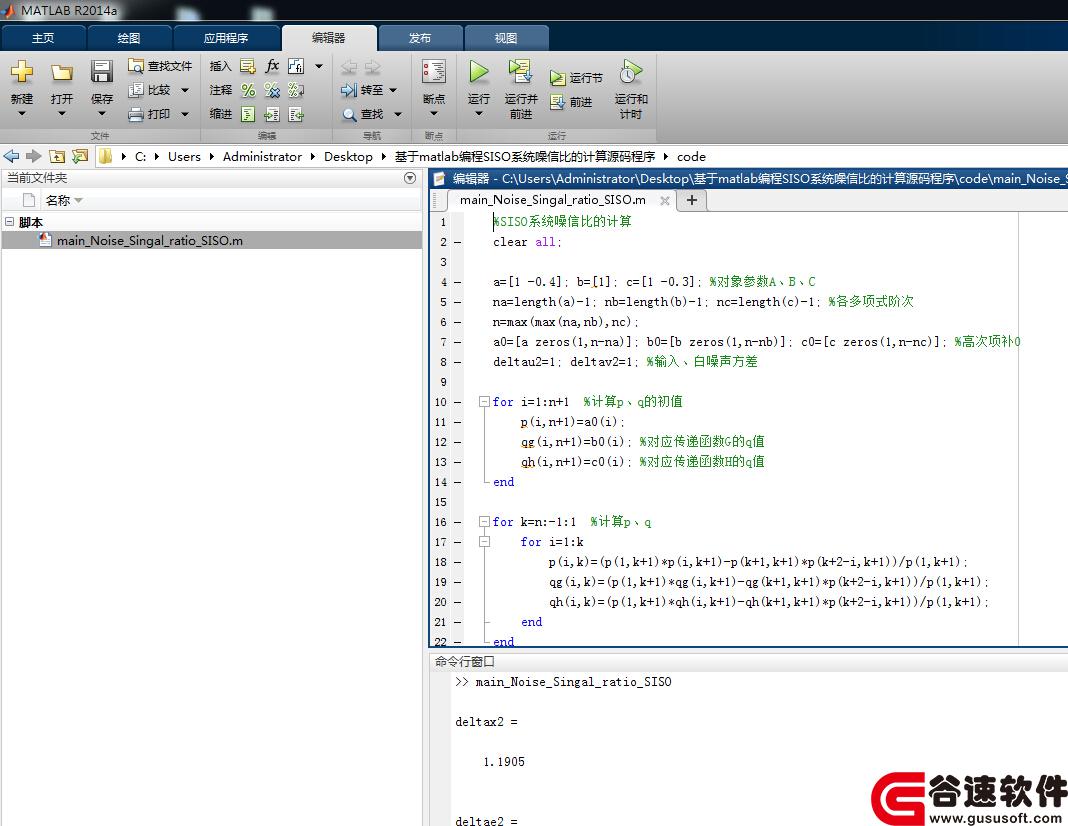Click the fx insert function icon

(x=272, y=66)
